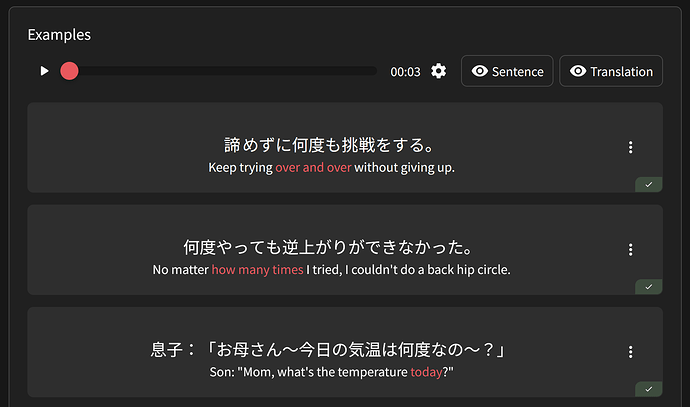The image size is (690, 407).
Task: Select the sentence 何度やっても逆上がりができなかった。
Action: pyautogui.click(x=330, y=247)
